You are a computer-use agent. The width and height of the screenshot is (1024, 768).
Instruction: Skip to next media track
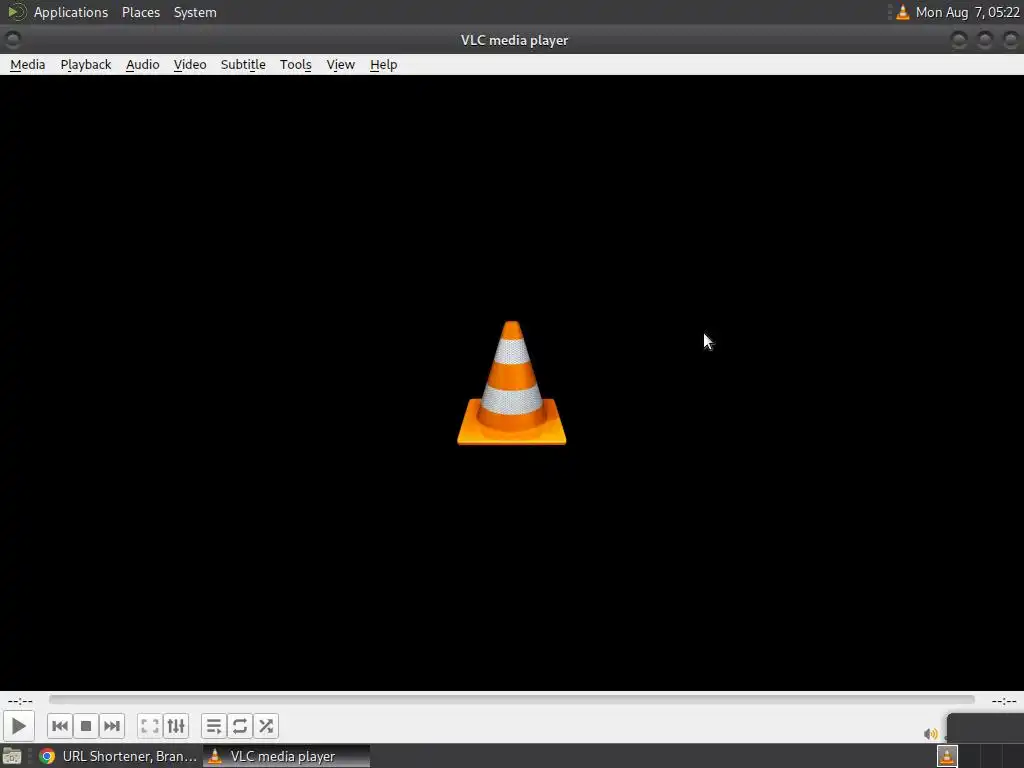[x=112, y=726]
